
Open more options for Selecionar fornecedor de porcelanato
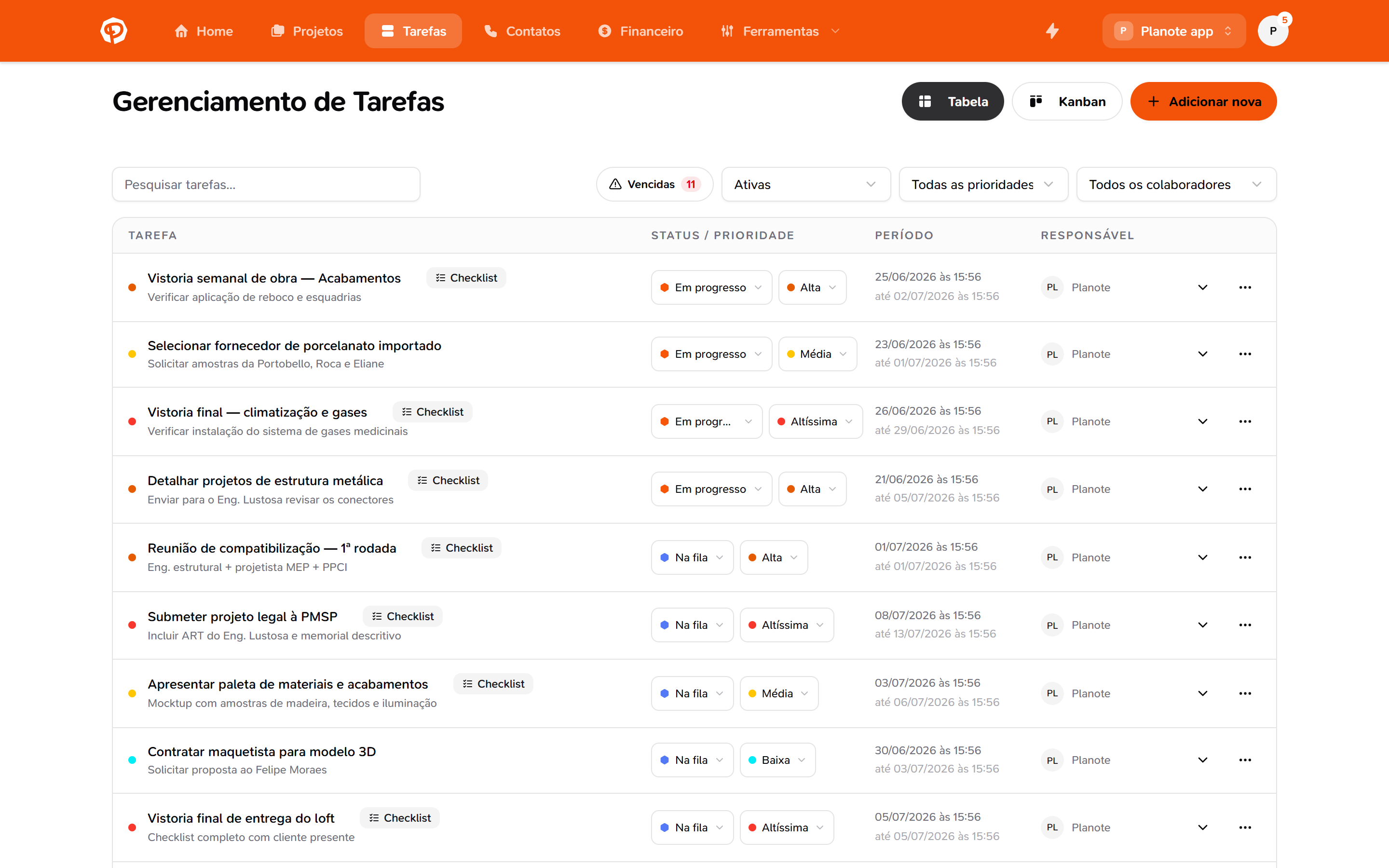pyautogui.click(x=1245, y=354)
